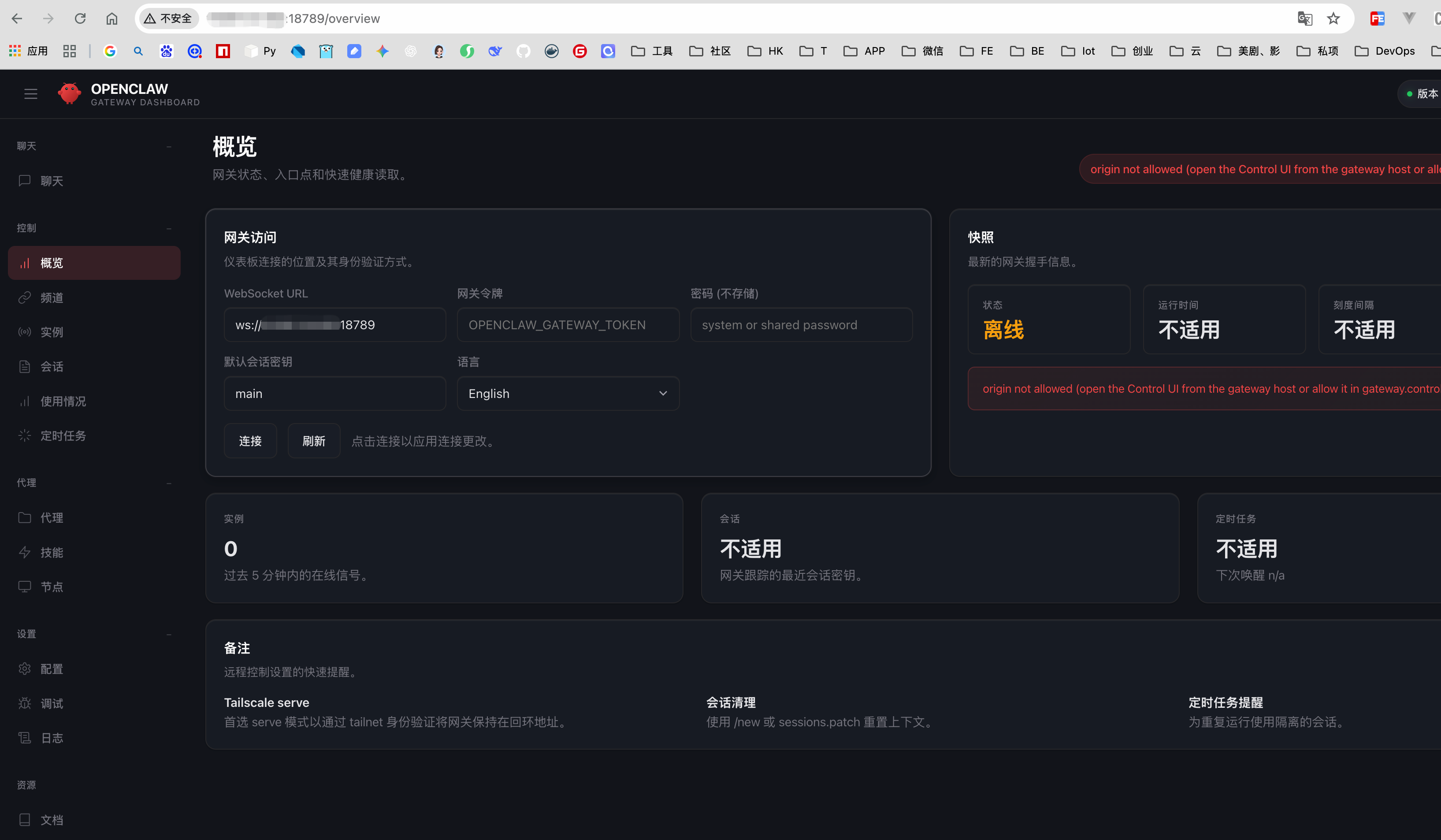The image size is (1441, 840).
Task: Open the language dropdown showing English
Action: (x=567, y=394)
